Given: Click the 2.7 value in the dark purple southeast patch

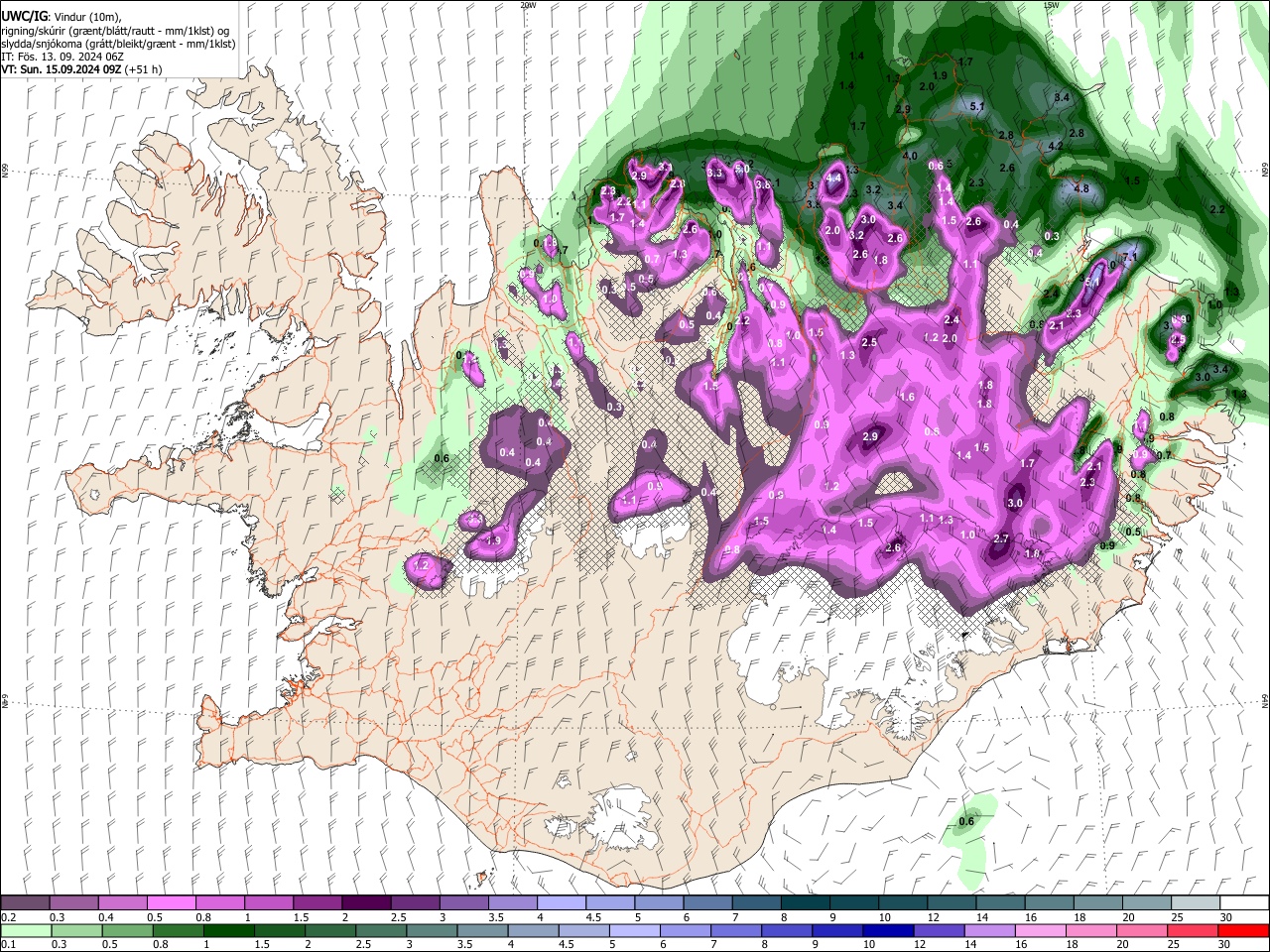Looking at the screenshot, I should 1001,538.
